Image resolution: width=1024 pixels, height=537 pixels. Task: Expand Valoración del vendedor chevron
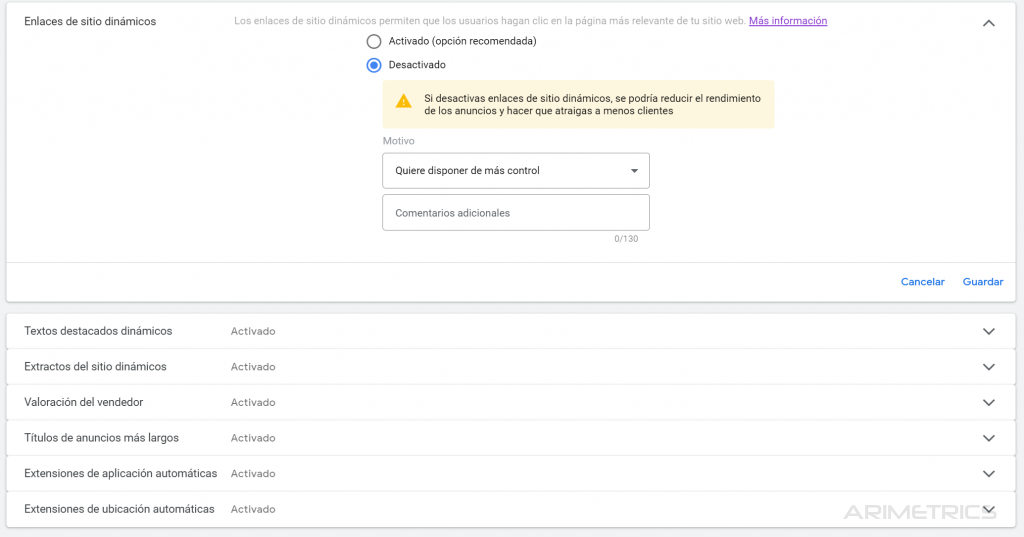(989, 402)
